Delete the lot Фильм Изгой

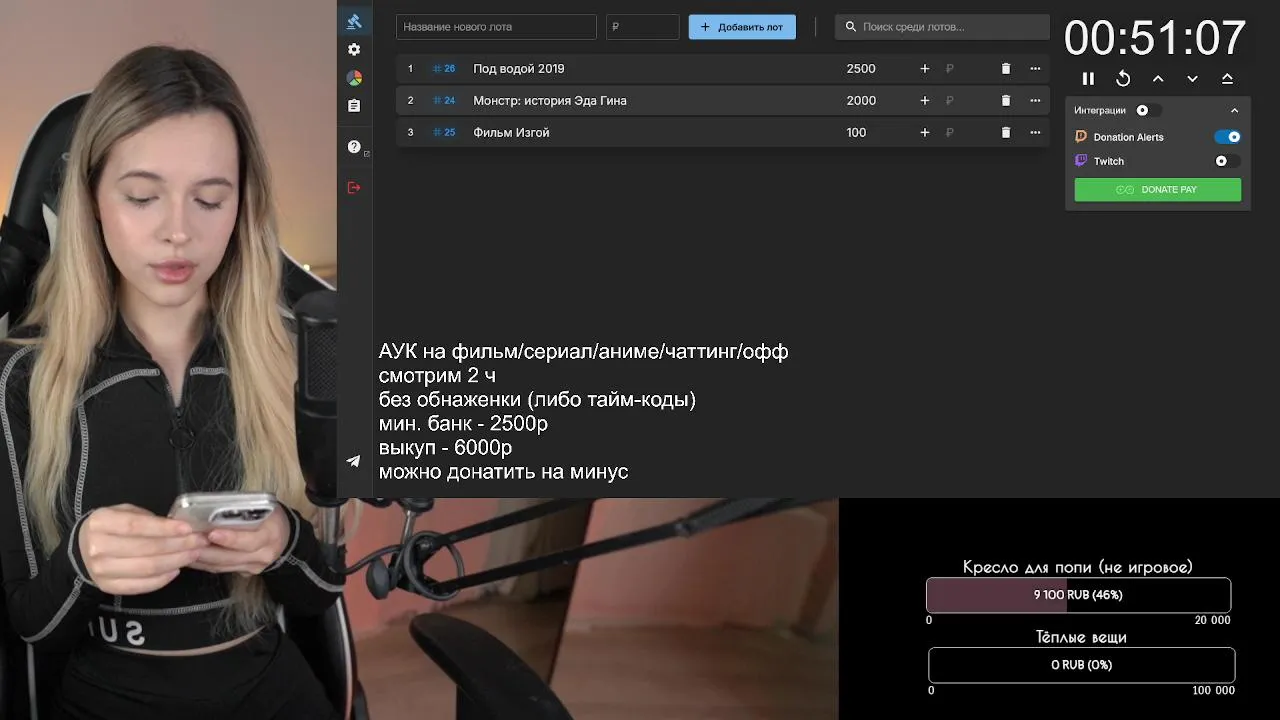point(1006,133)
